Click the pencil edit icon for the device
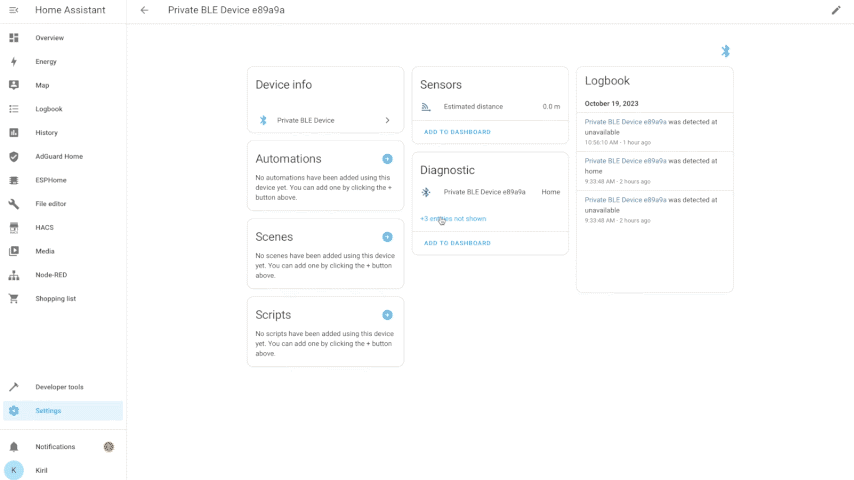The width and height of the screenshot is (854, 480). (x=836, y=10)
